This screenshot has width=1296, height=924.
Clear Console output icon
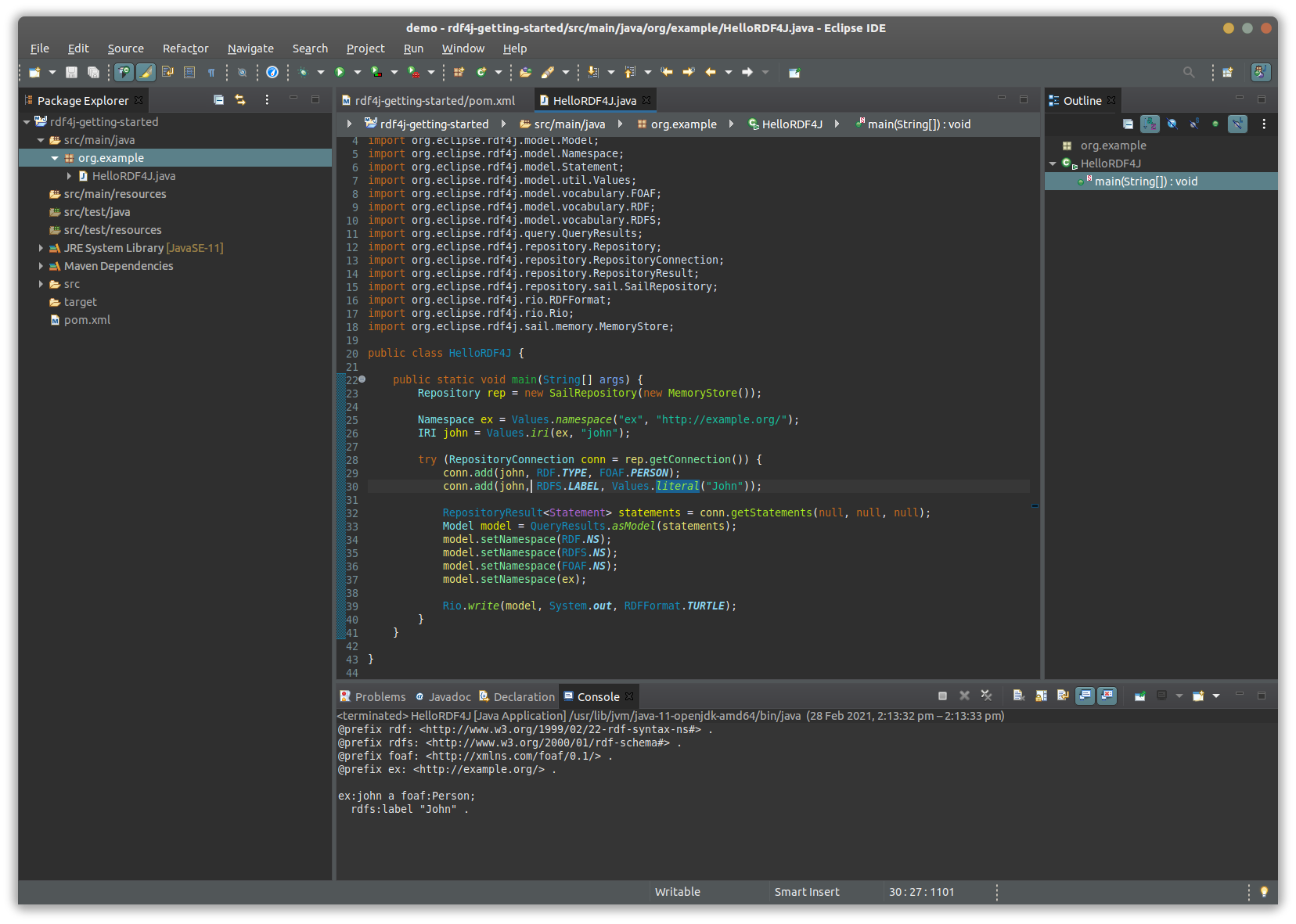point(1019,696)
